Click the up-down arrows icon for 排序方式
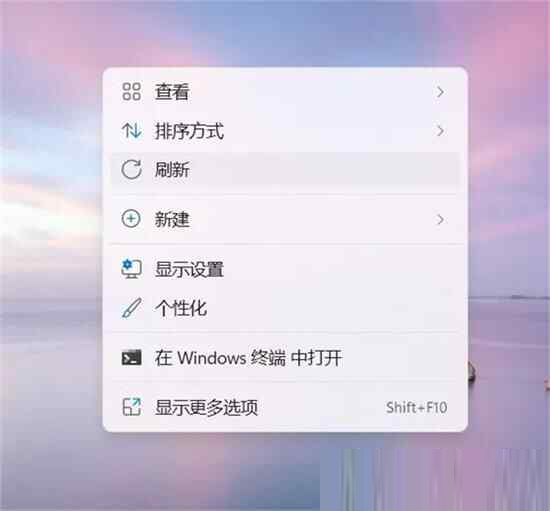 pyautogui.click(x=132, y=130)
